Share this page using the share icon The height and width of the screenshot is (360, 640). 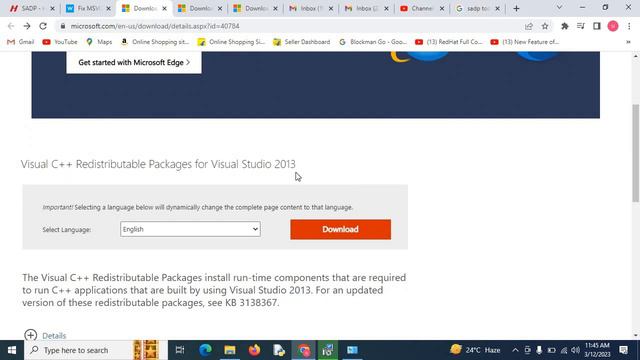[529, 26]
